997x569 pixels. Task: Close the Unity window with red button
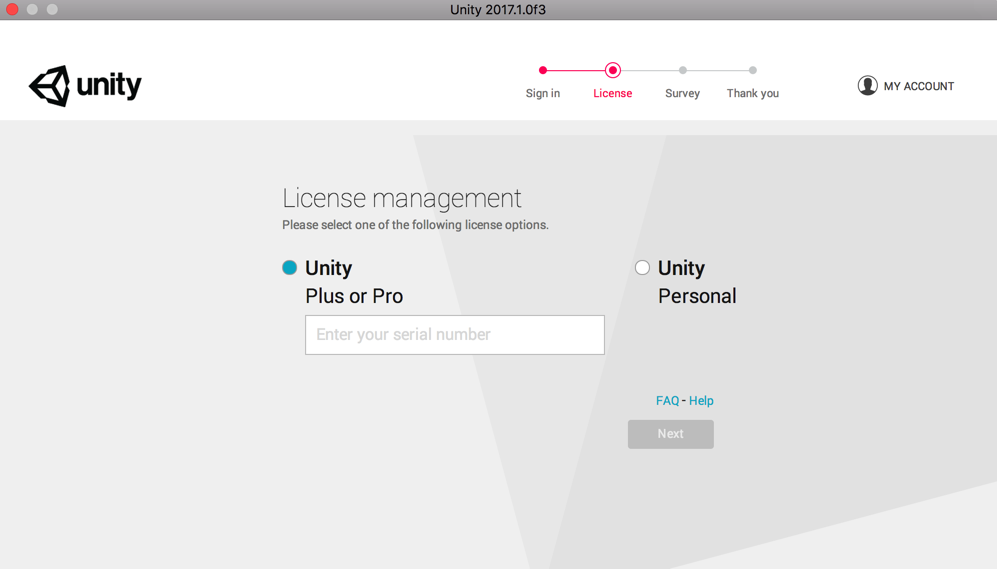click(x=12, y=10)
